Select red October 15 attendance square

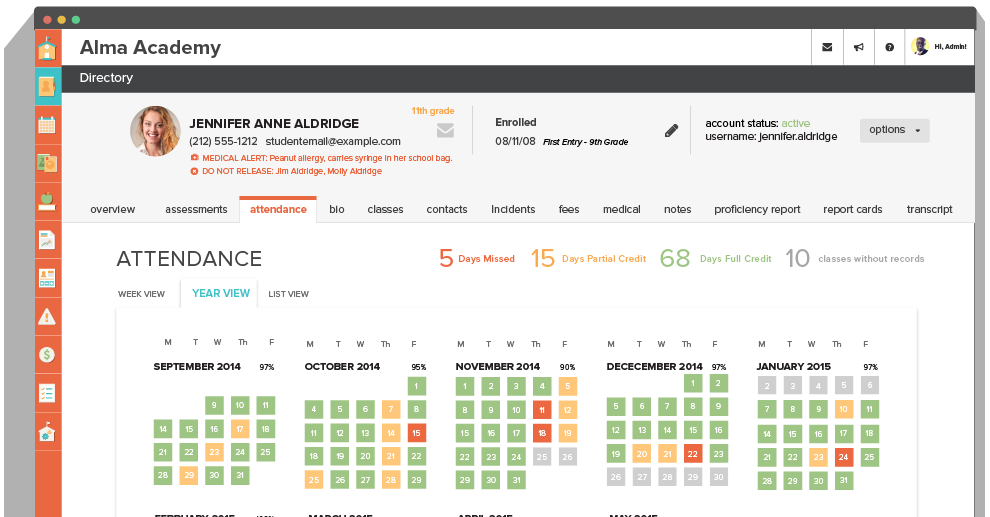pos(416,433)
